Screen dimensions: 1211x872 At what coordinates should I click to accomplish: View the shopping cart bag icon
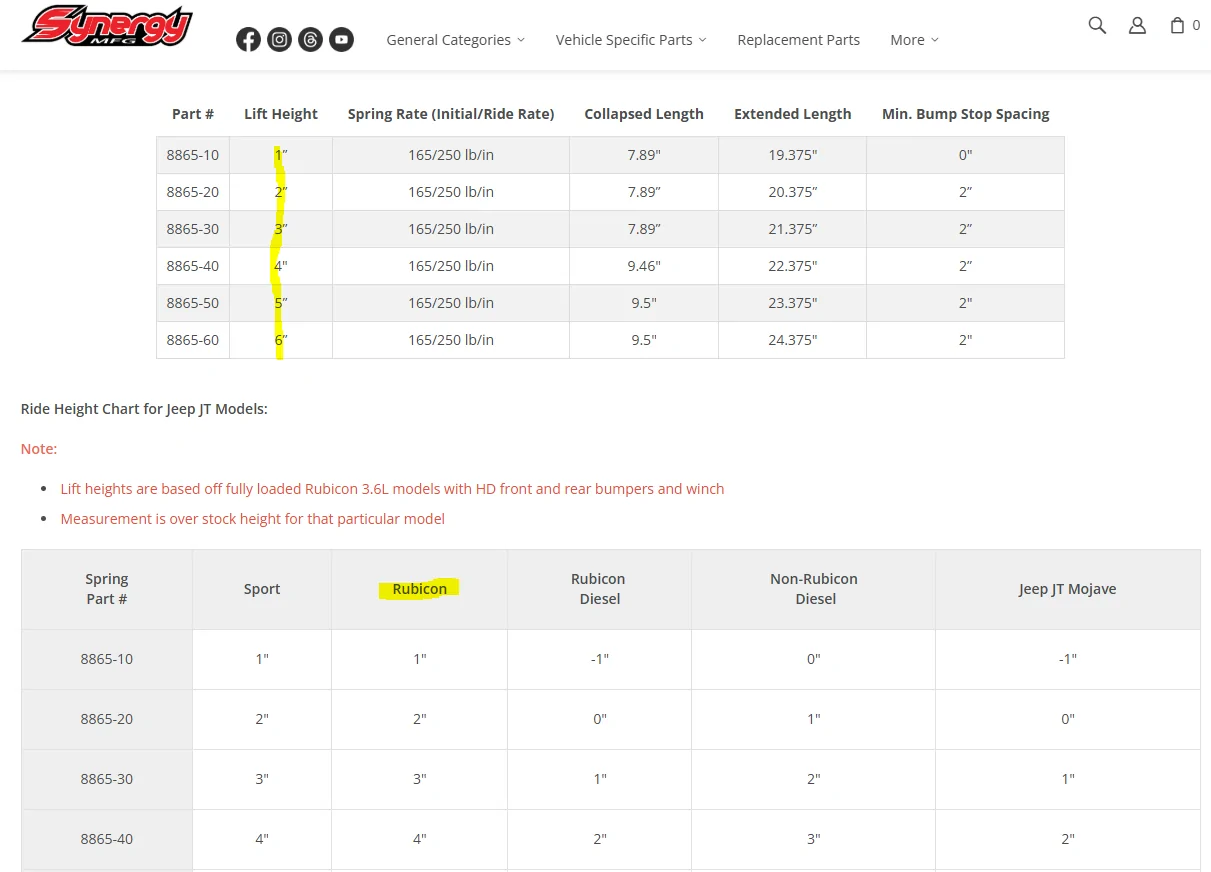pyautogui.click(x=1177, y=25)
